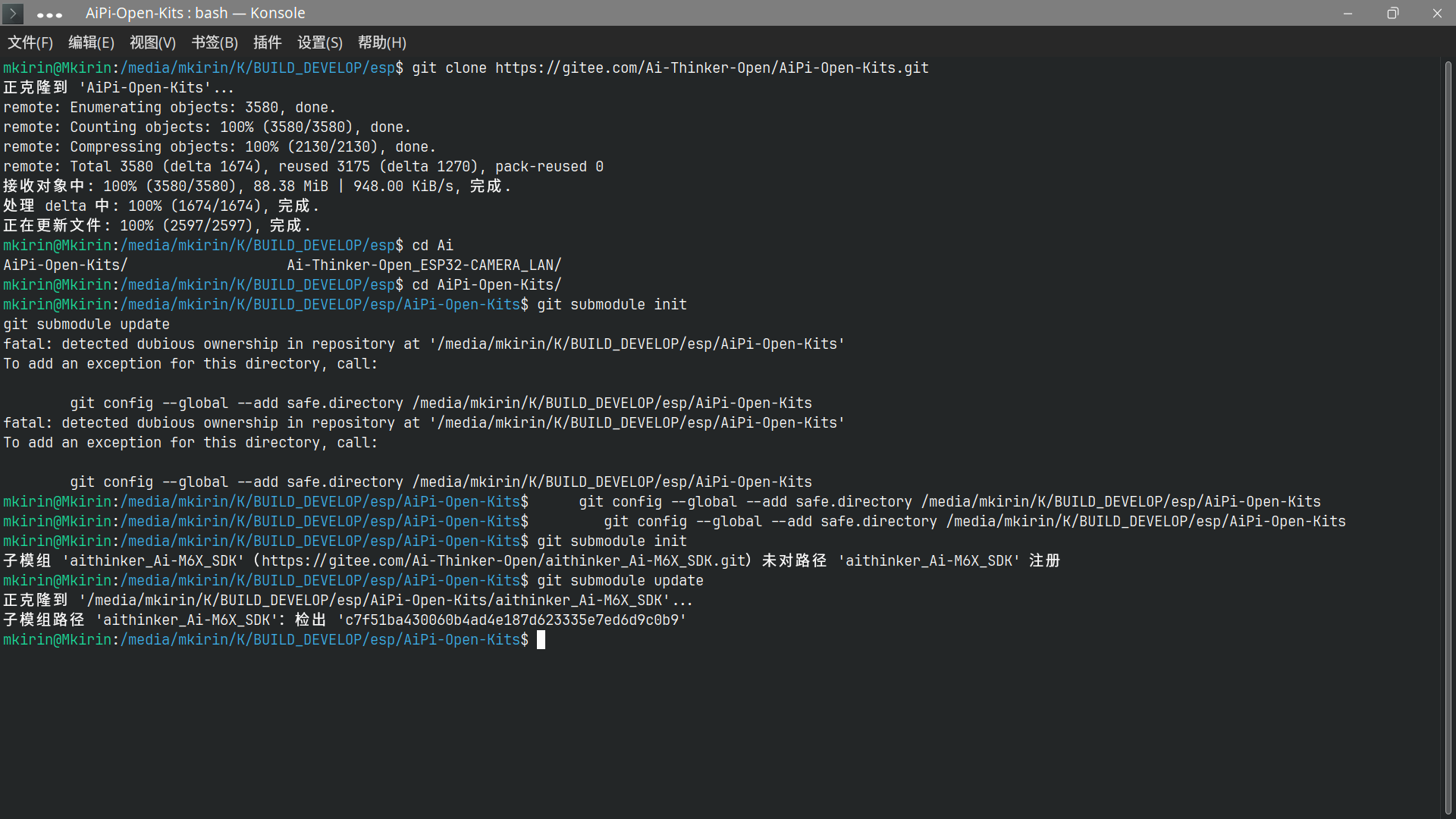1456x819 pixels.
Task: Open the three-dots window menu in title bar
Action: (x=49, y=14)
